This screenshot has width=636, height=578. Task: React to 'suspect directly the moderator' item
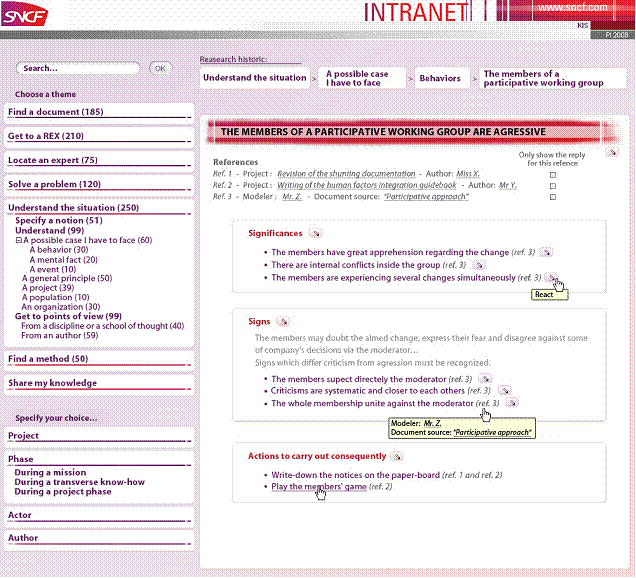(x=485, y=379)
